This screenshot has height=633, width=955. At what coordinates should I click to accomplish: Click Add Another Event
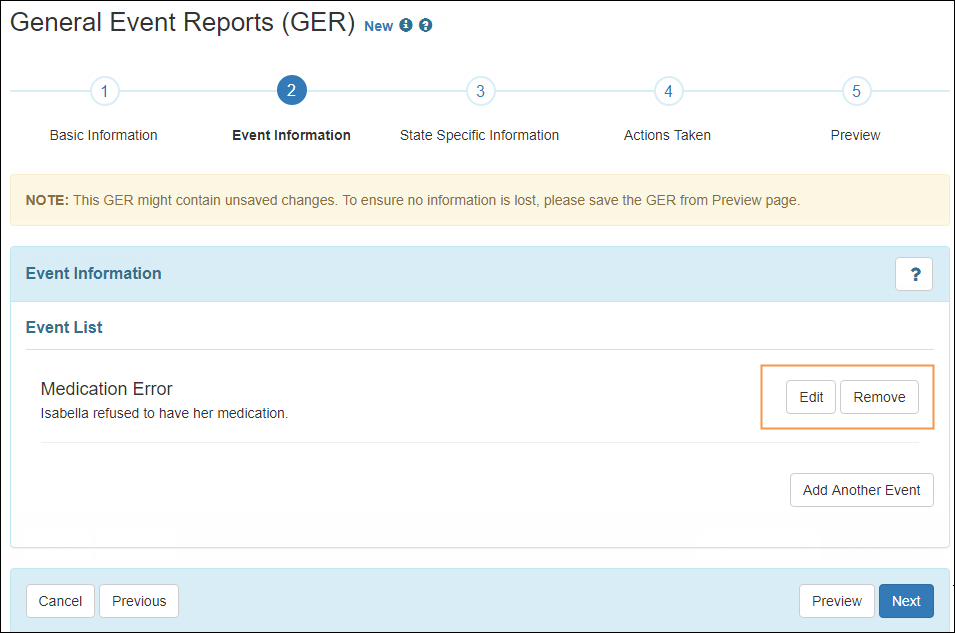click(x=861, y=490)
